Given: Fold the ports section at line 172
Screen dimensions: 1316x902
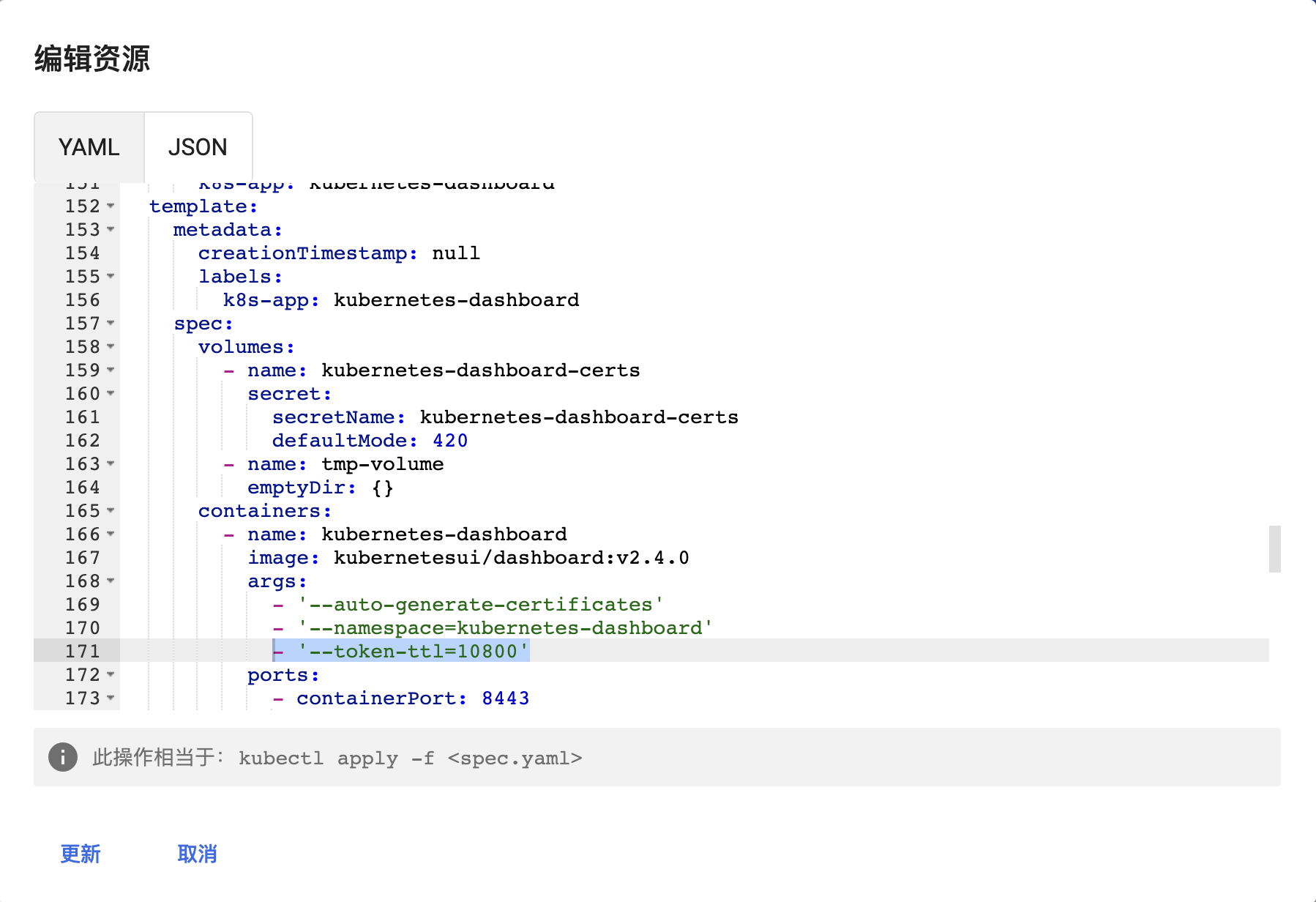Looking at the screenshot, I should [111, 675].
